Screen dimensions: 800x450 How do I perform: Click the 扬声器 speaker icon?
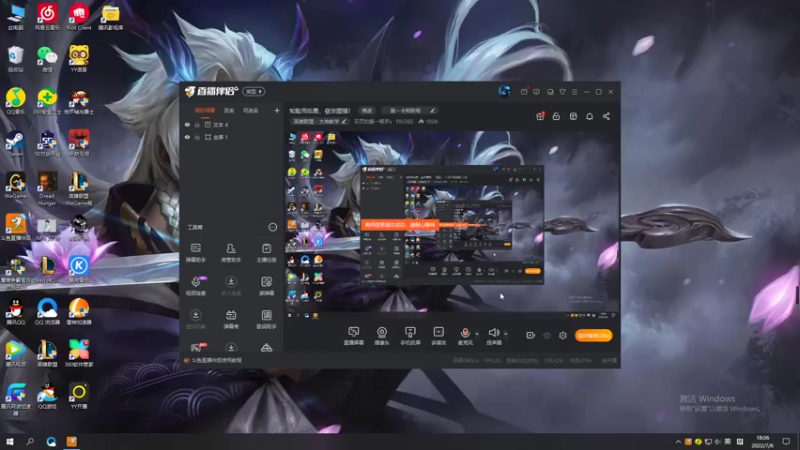point(493,333)
